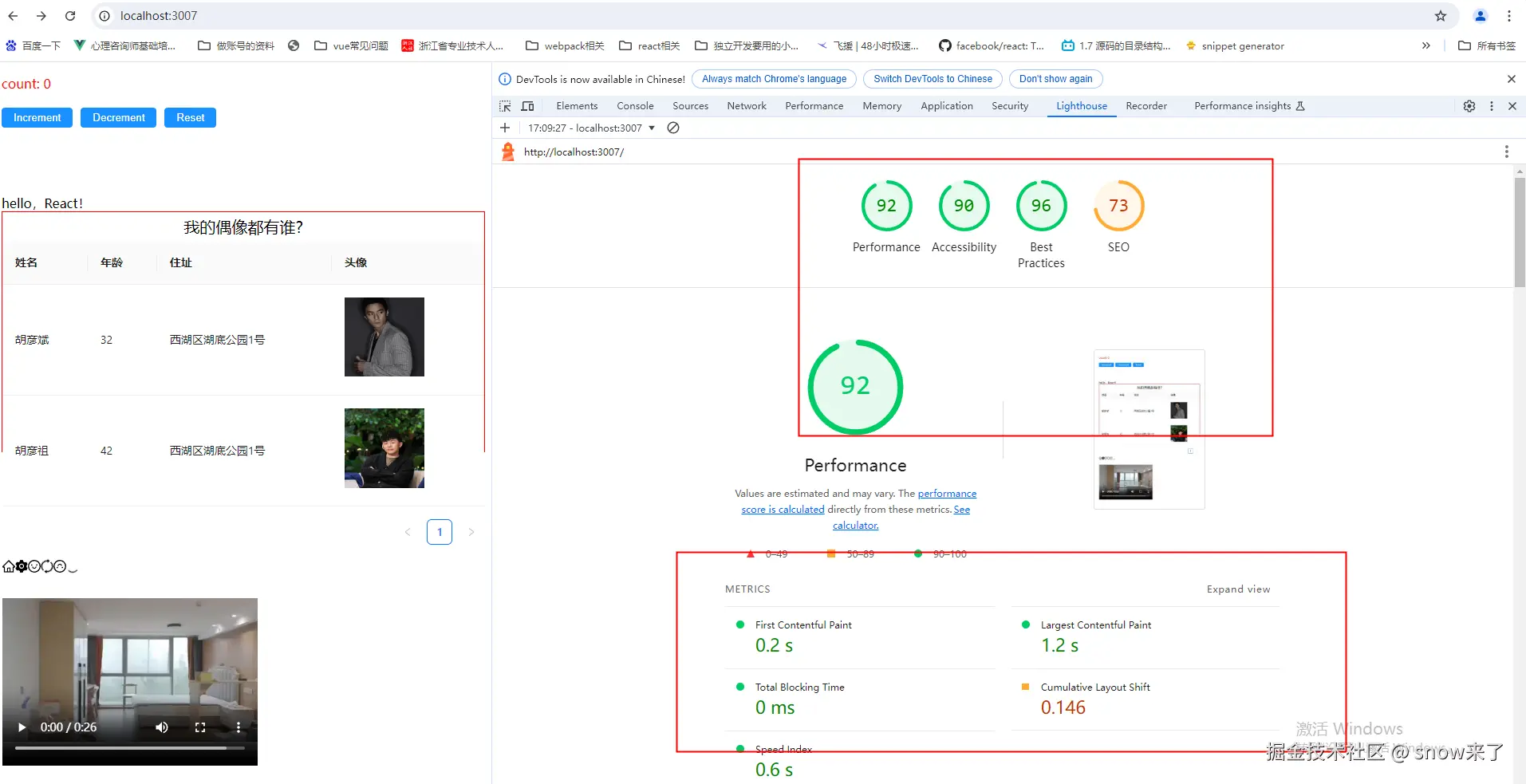1526x784 pixels.
Task: Mute the video volume
Action: coord(162,727)
